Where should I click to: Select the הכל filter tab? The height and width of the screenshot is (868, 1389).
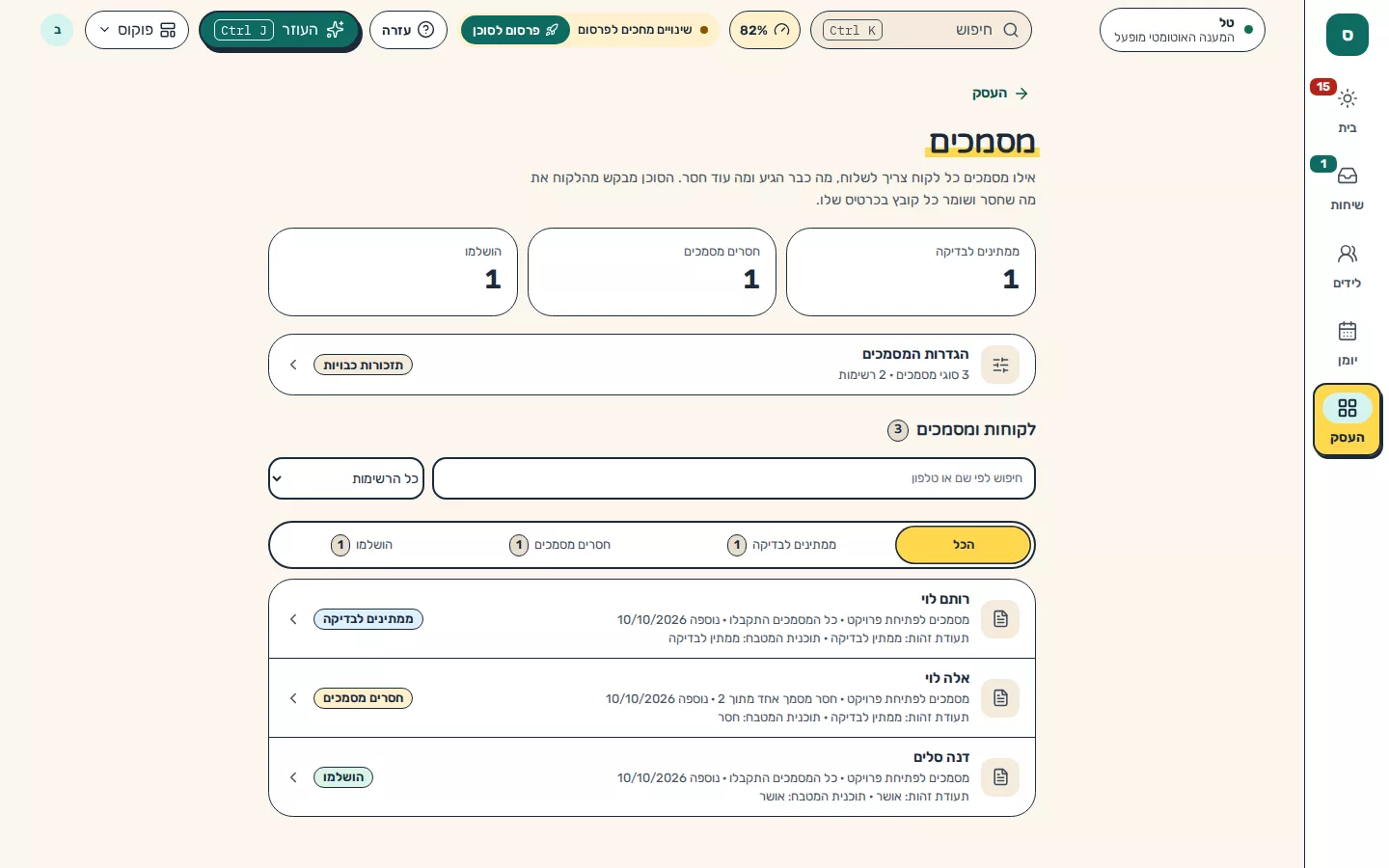(964, 545)
